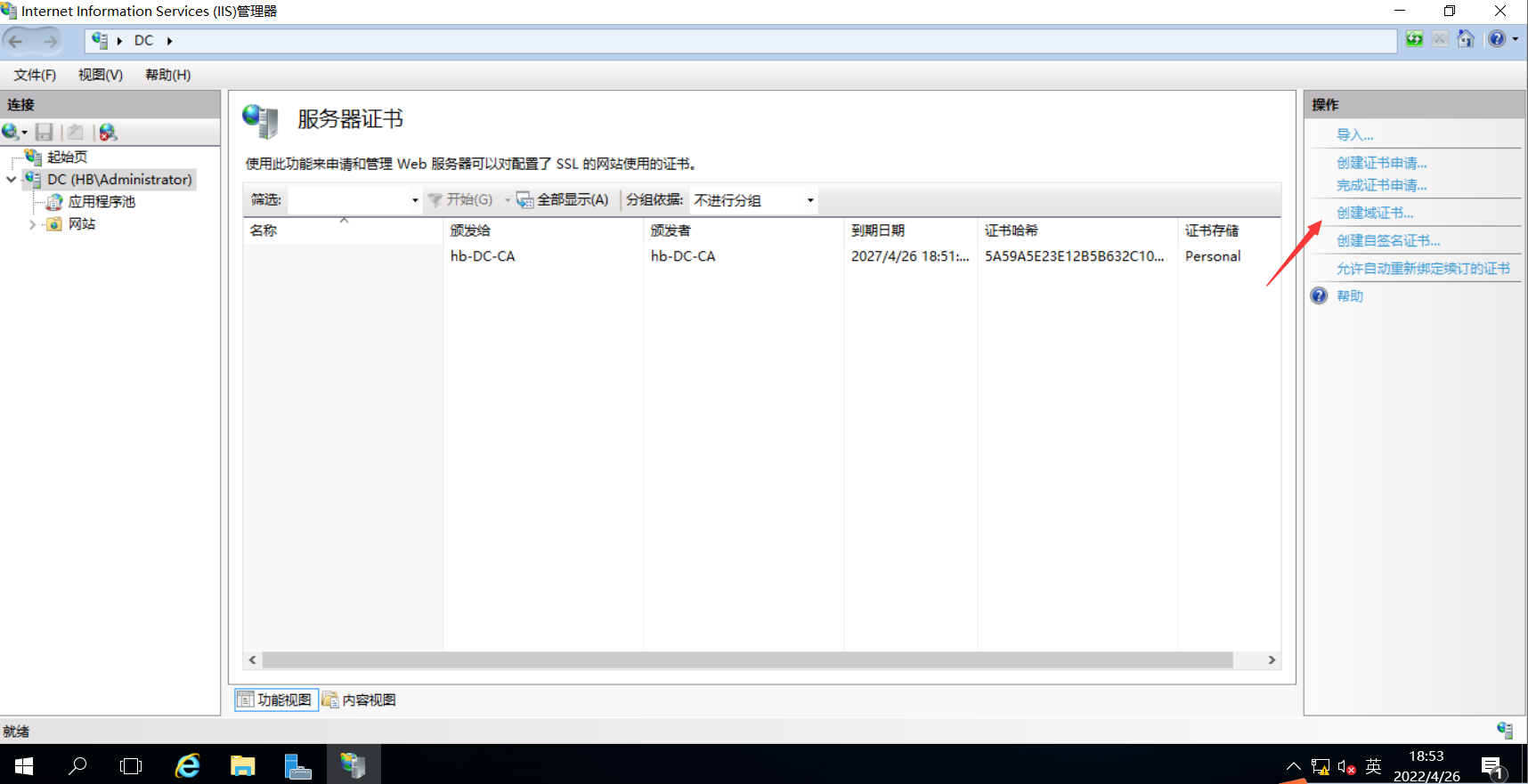
Task: Click the server icon in the address breadcrumb
Action: pyautogui.click(x=100, y=41)
